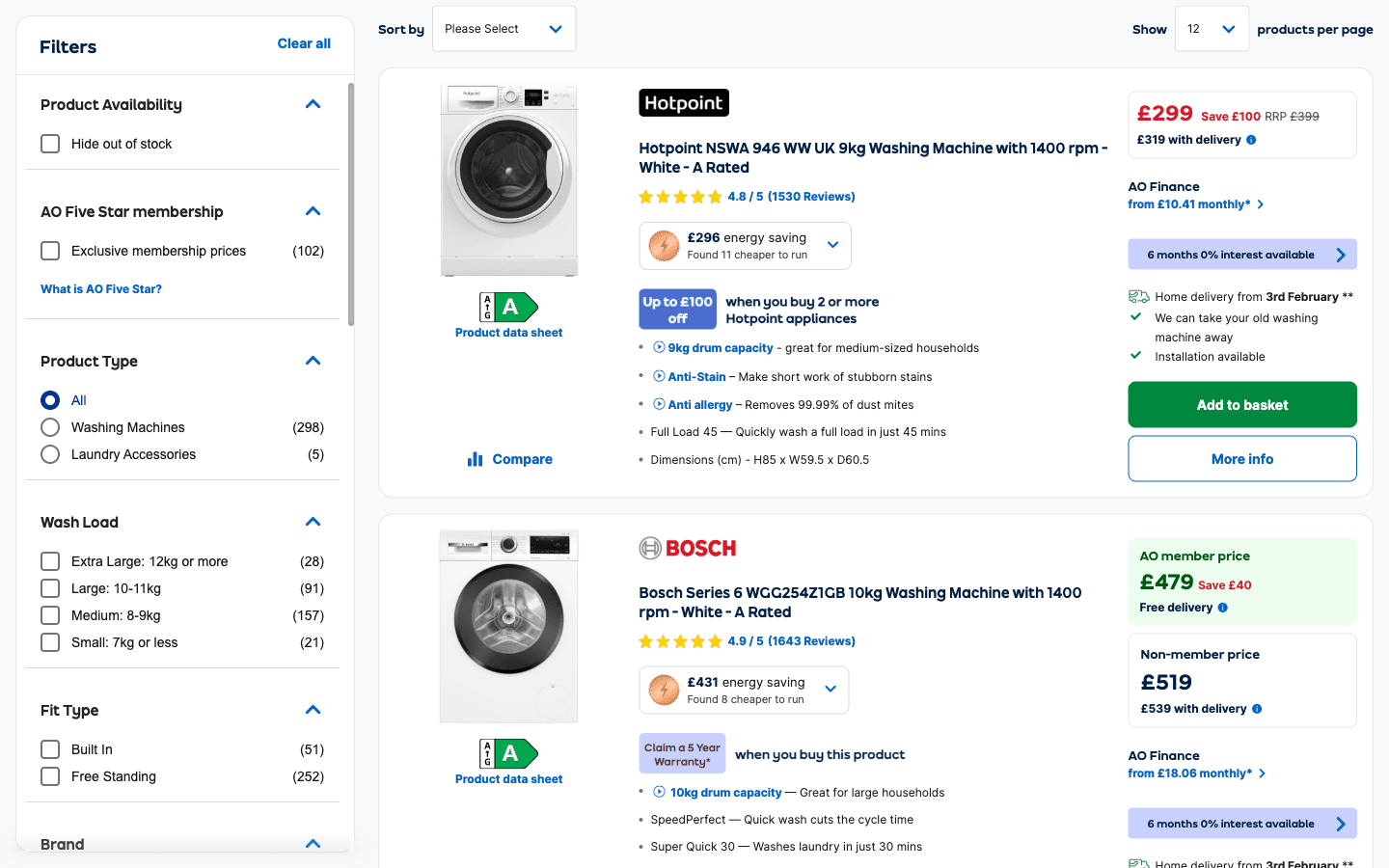Click the Compare link under Hotpoint
This screenshot has width=1389, height=868.
522,459
